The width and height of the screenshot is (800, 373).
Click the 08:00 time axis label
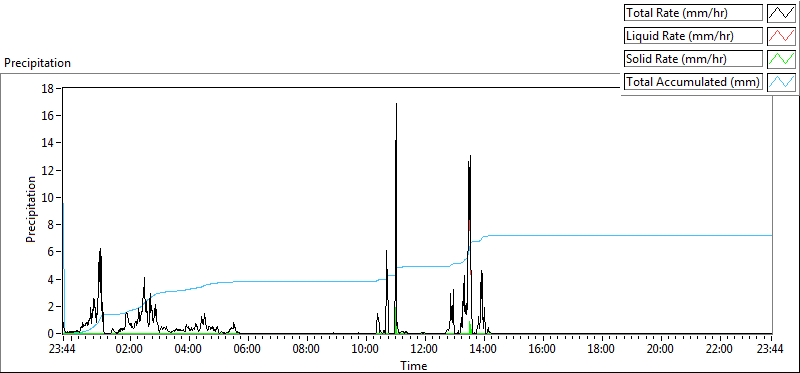pyautogui.click(x=307, y=350)
